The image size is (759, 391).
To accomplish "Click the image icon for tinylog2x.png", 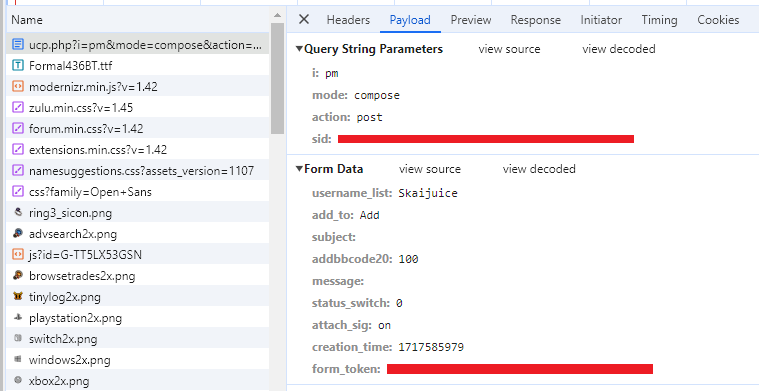I will pos(18,297).
